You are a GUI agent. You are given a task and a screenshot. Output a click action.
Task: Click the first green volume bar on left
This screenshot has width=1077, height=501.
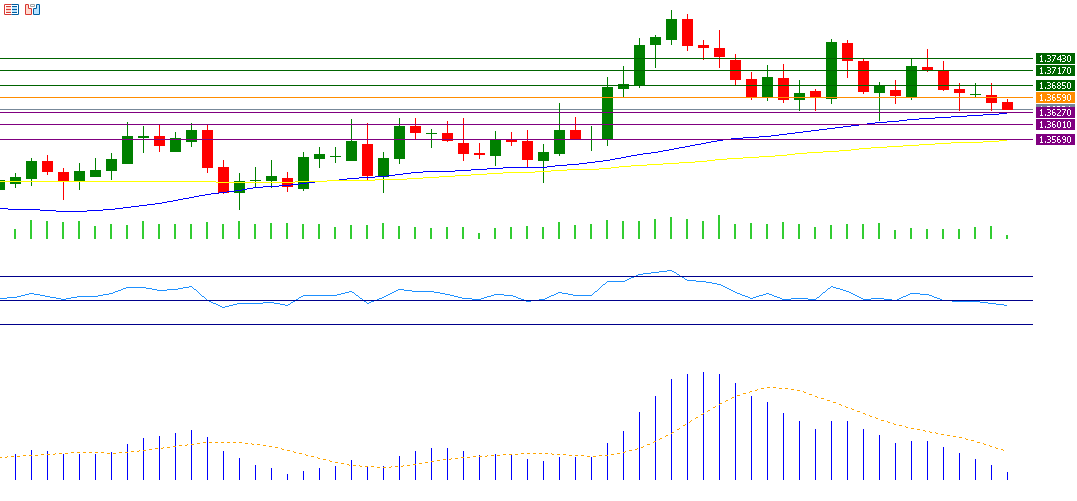(x=15, y=232)
